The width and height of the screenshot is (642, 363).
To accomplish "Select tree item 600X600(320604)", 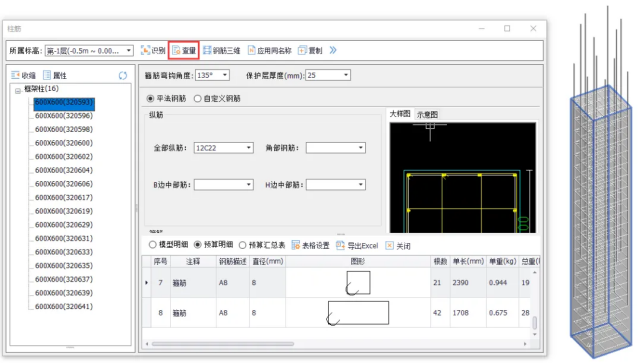I will pyautogui.click(x=64, y=170).
